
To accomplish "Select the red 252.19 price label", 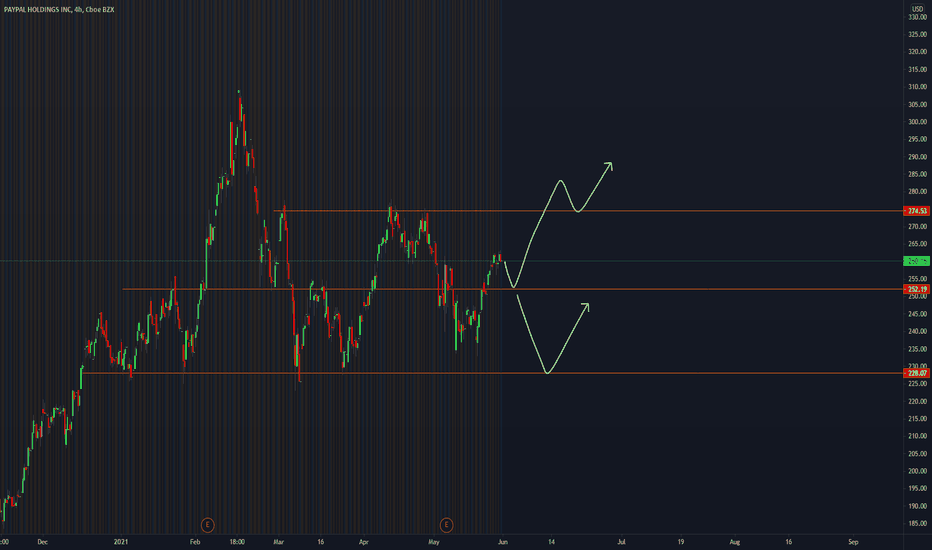I will pyautogui.click(x=916, y=290).
